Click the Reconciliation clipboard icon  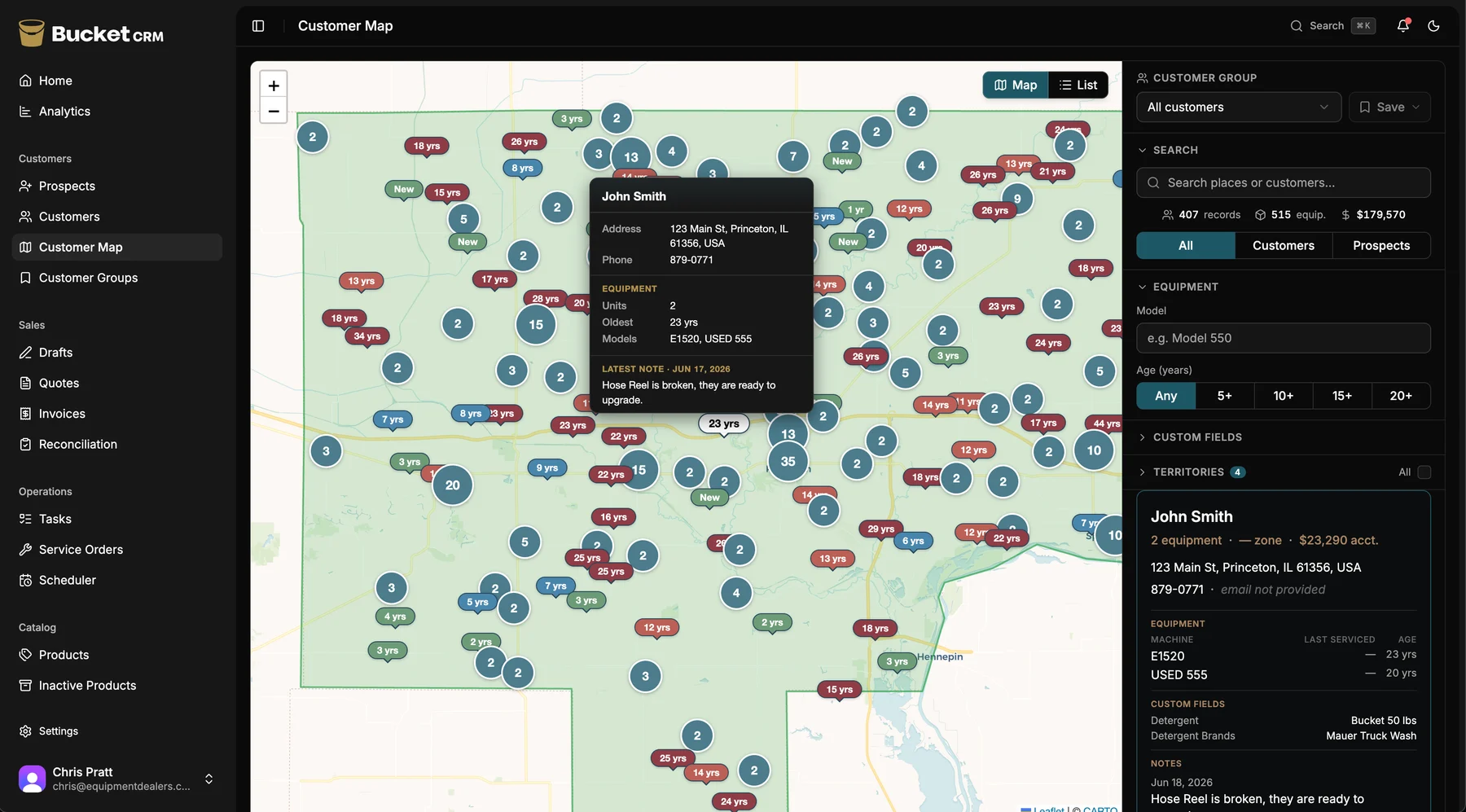25,444
